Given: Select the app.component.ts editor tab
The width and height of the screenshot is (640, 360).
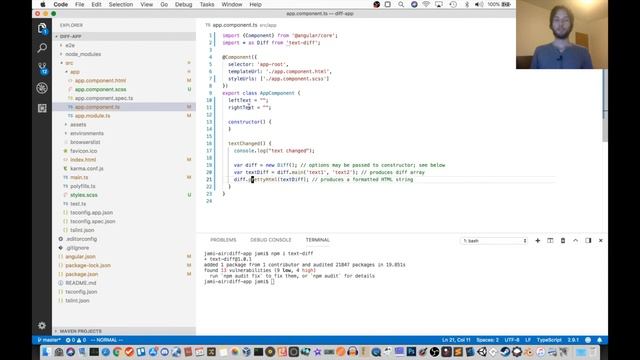Looking at the screenshot, I should 241,25.
